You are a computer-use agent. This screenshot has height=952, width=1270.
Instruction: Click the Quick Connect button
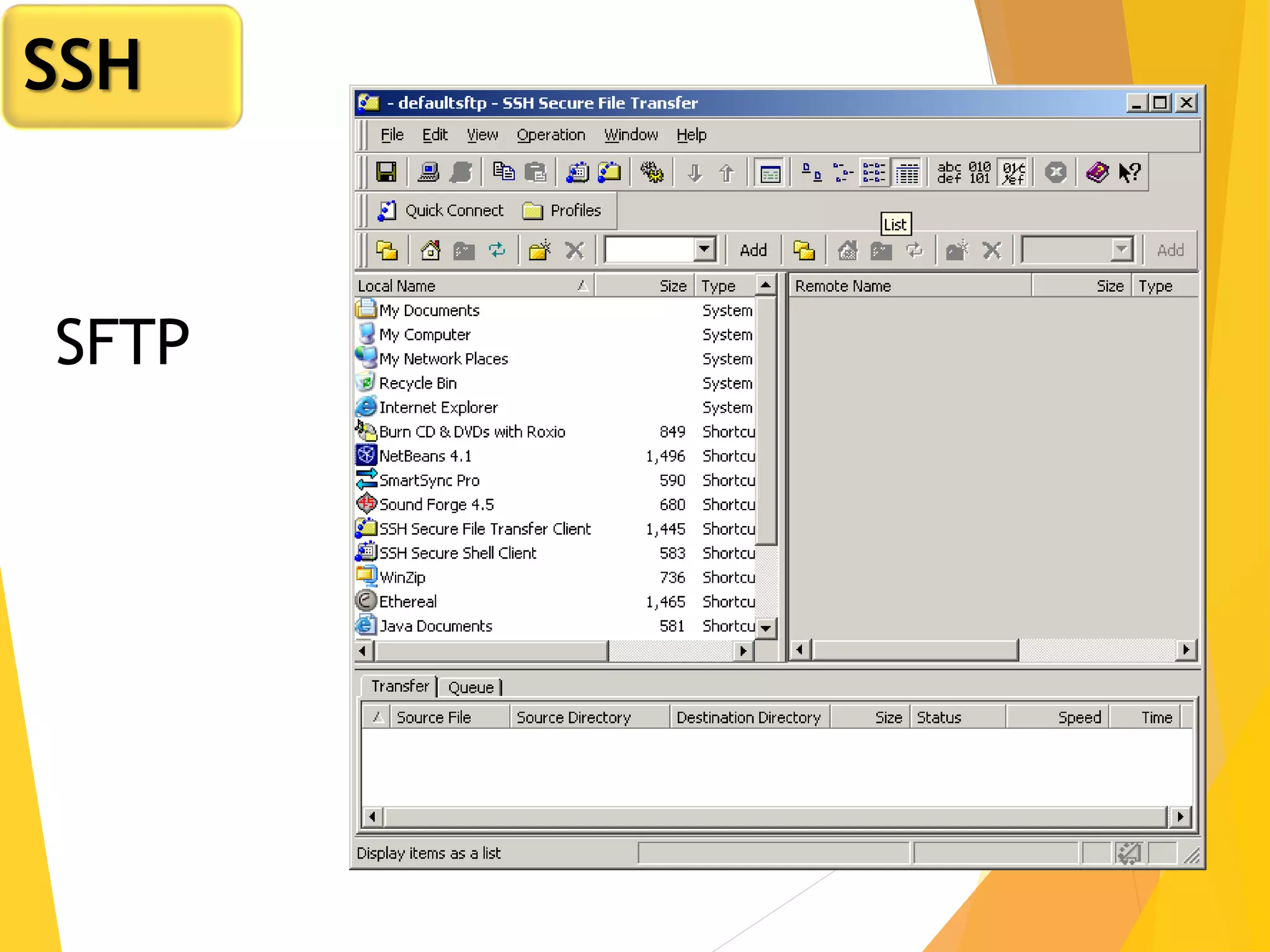click(442, 211)
